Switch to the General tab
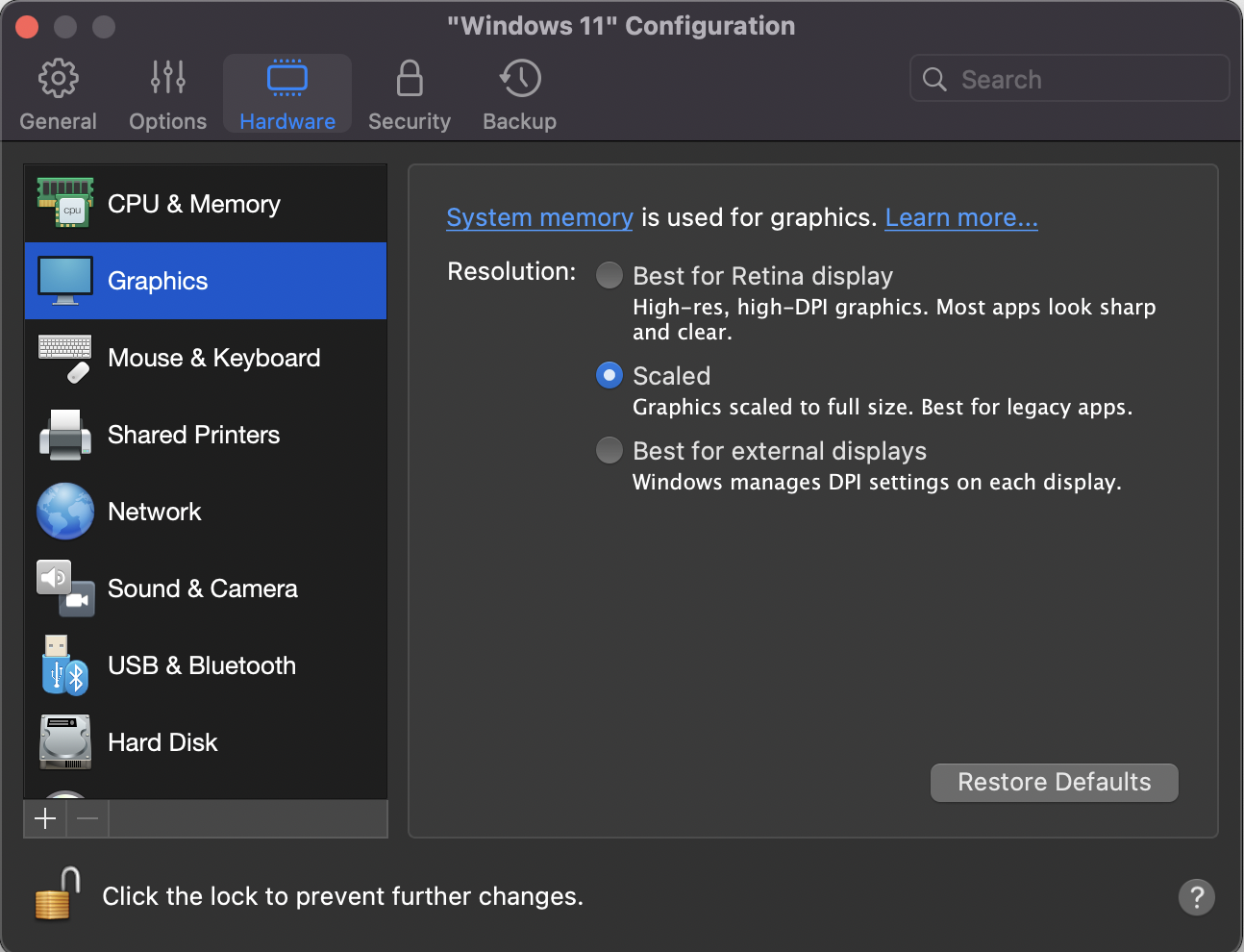 click(58, 94)
